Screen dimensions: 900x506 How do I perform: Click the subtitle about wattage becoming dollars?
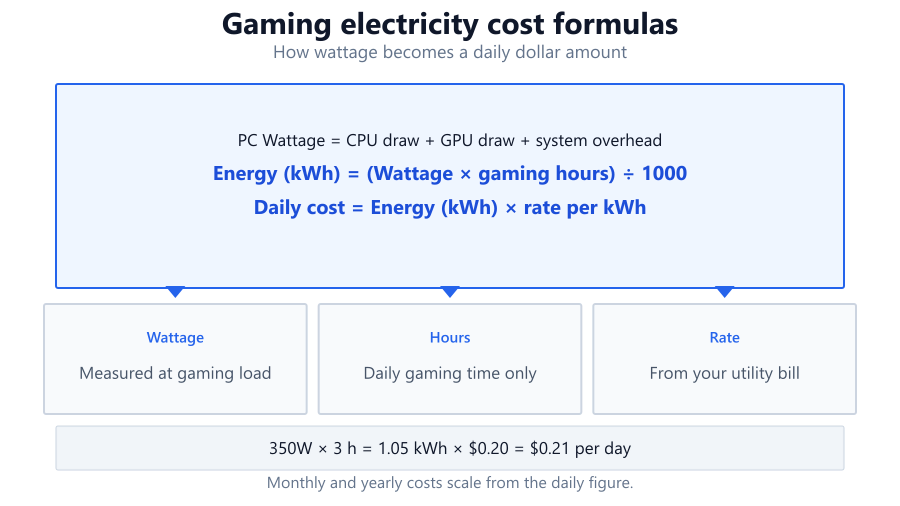[x=450, y=52]
